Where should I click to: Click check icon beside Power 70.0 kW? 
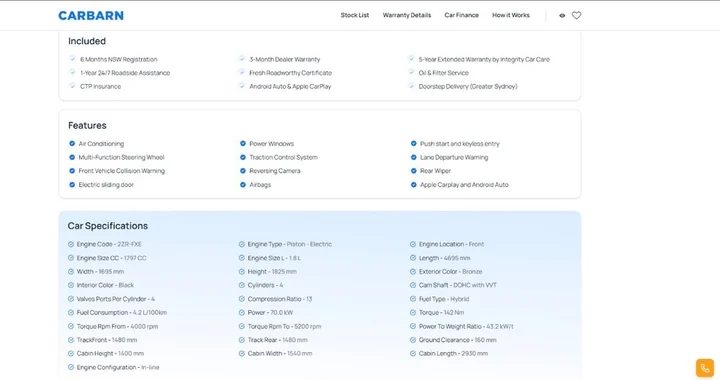[x=242, y=313]
